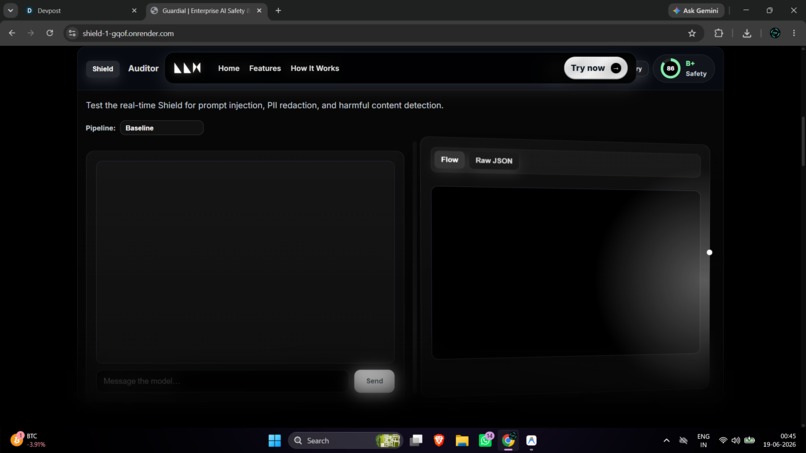Switch to the Flow tab
Screen dimensions: 806x453
pyautogui.click(x=449, y=160)
